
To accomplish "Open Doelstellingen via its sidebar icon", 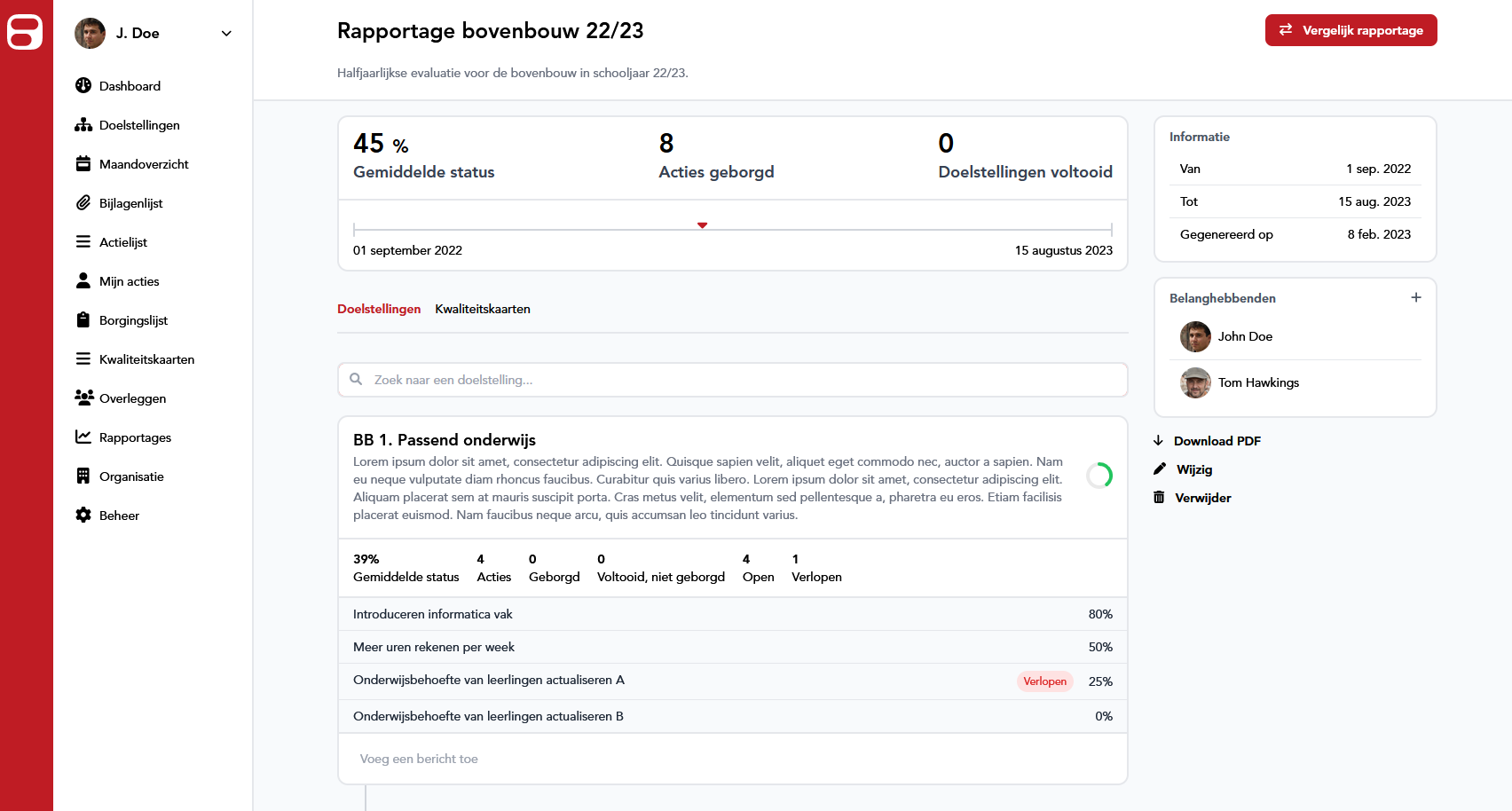I will click(x=83, y=125).
